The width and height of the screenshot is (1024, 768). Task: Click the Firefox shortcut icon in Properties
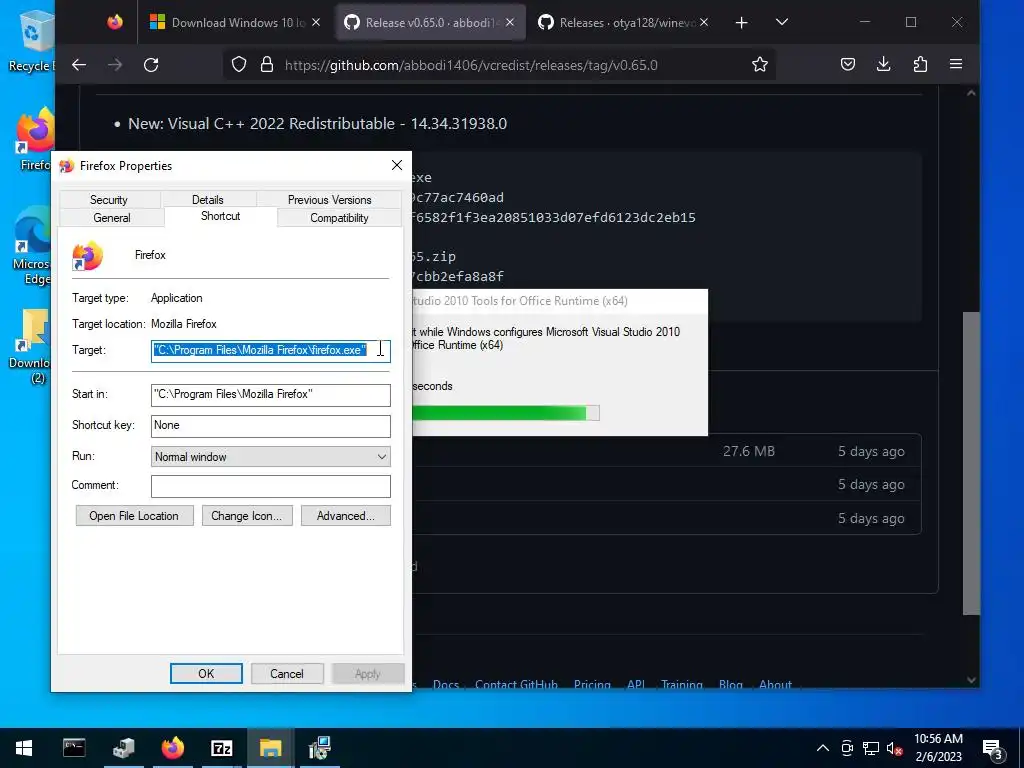[87, 255]
